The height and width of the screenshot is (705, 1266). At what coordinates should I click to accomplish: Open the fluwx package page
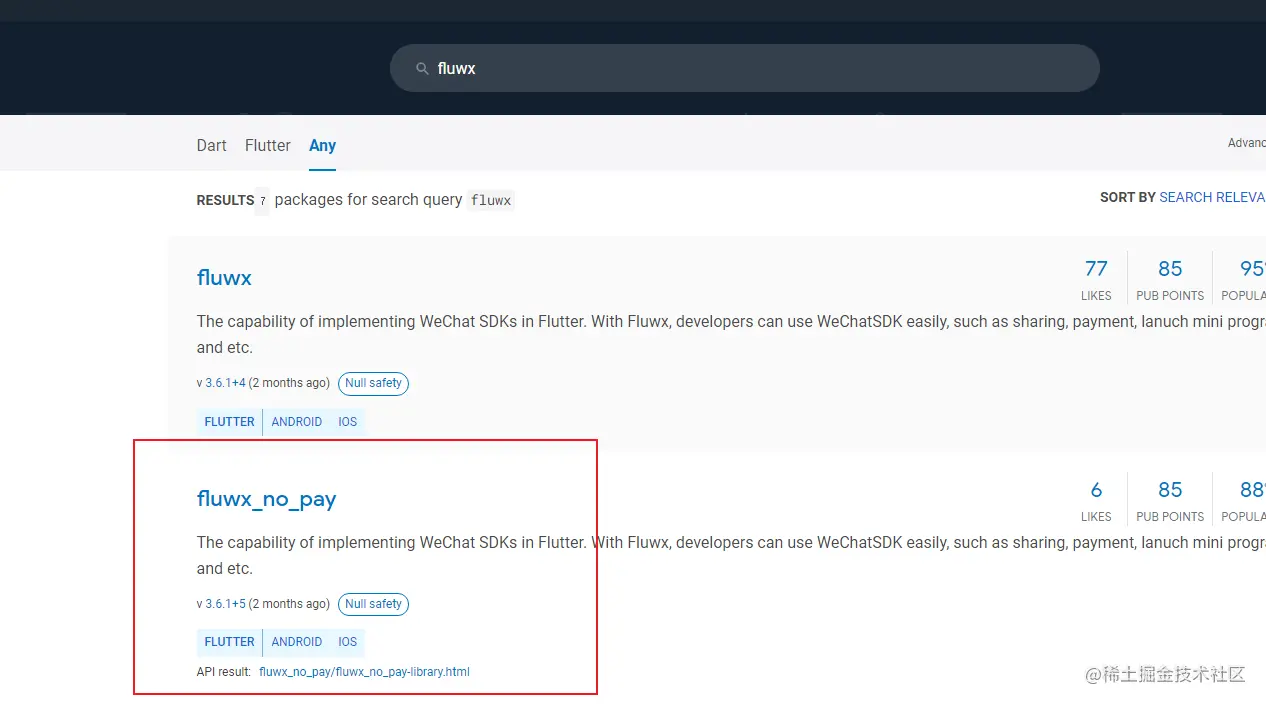pyautogui.click(x=224, y=278)
